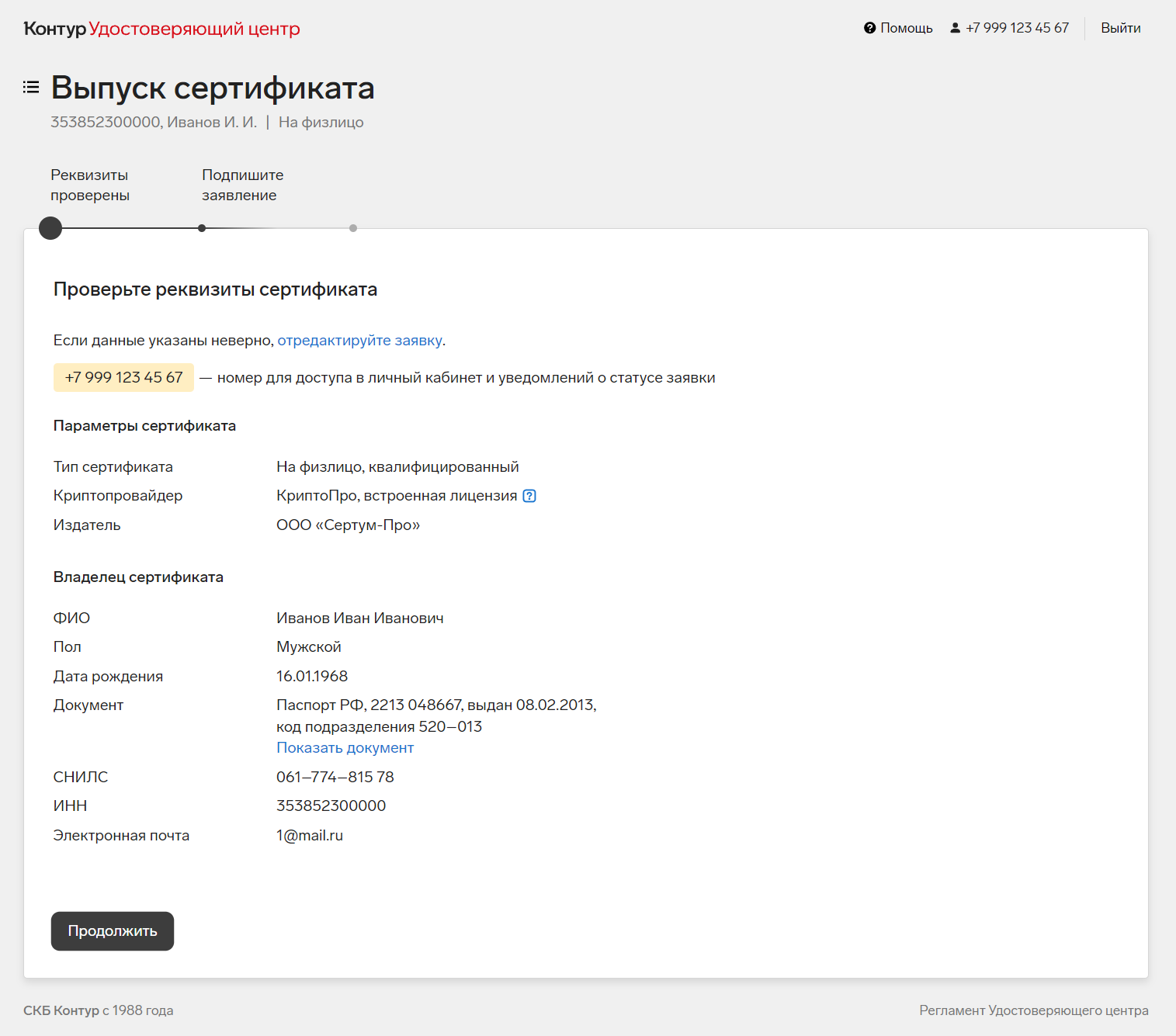The width and height of the screenshot is (1176, 1036).
Task: Open the list menu icon beside the page title
Action: click(x=31, y=87)
